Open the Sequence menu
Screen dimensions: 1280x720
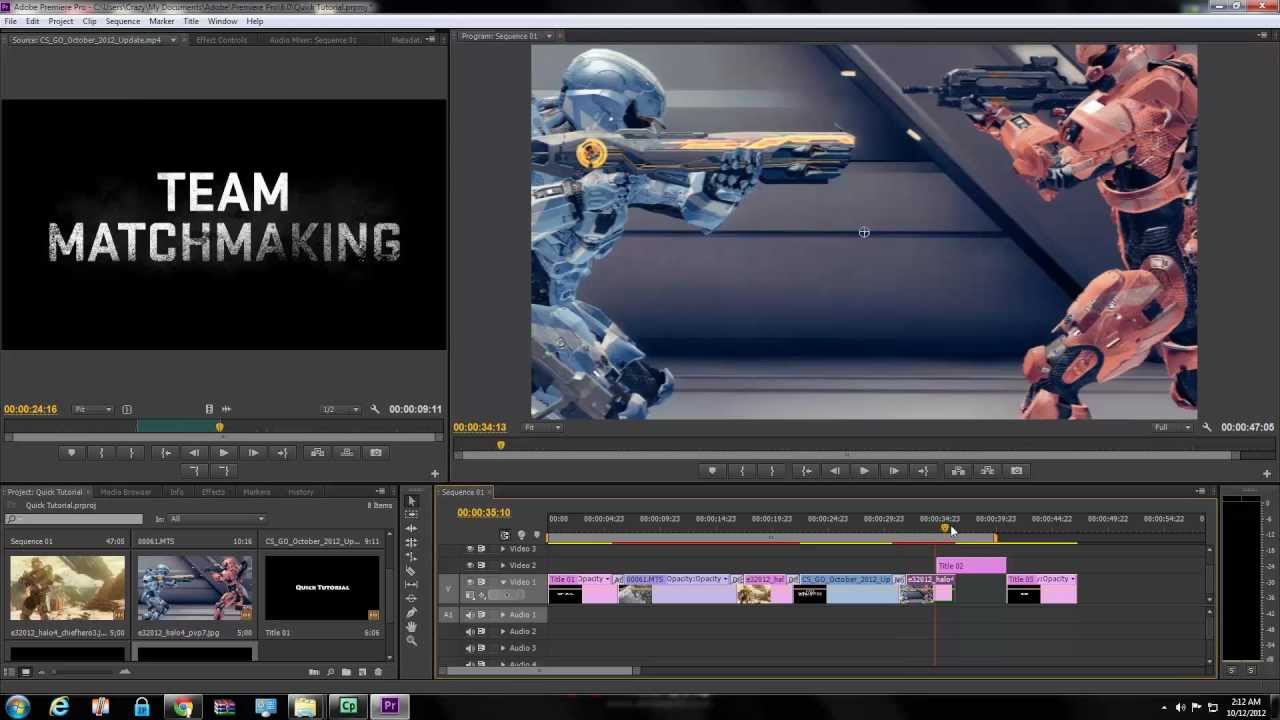point(123,21)
